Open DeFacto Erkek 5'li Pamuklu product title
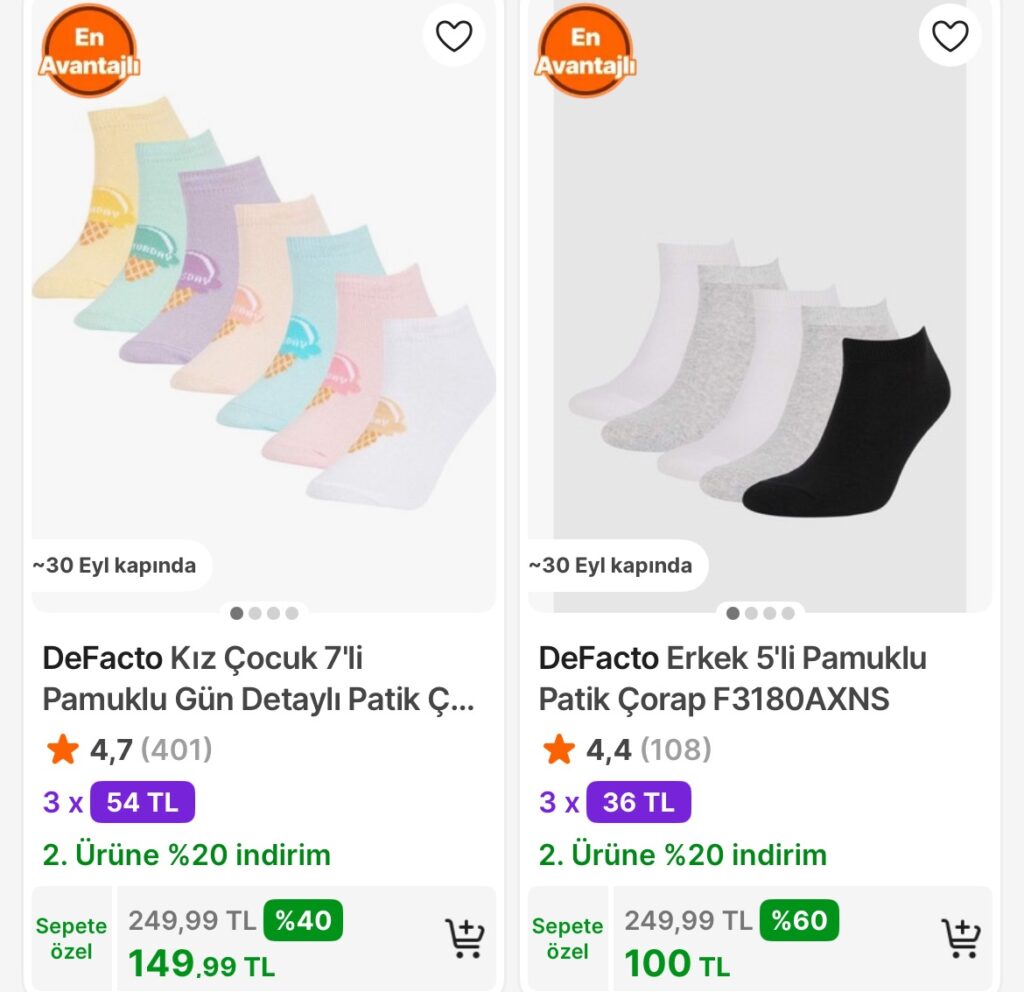The width and height of the screenshot is (1024, 992). [x=732, y=679]
